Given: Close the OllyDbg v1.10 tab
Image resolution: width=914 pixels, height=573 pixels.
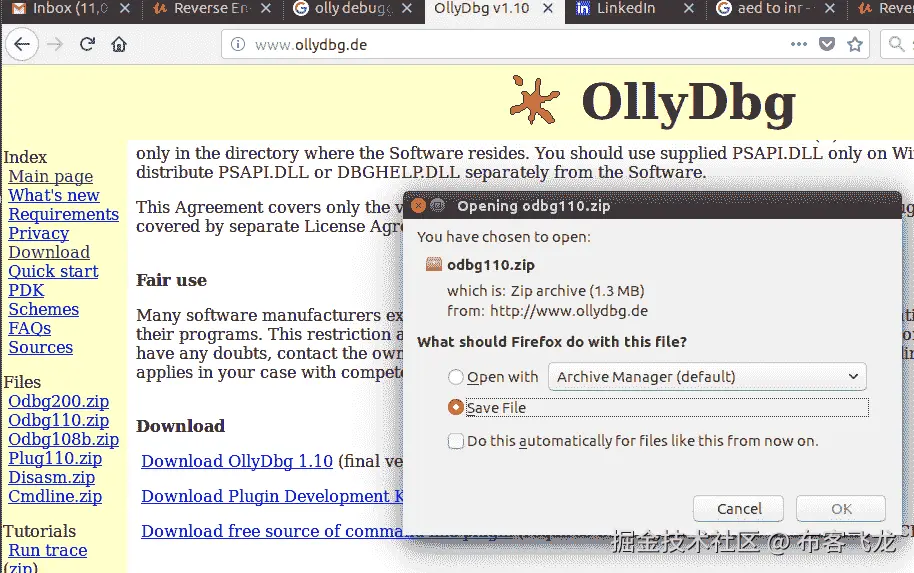Looking at the screenshot, I should (548, 8).
